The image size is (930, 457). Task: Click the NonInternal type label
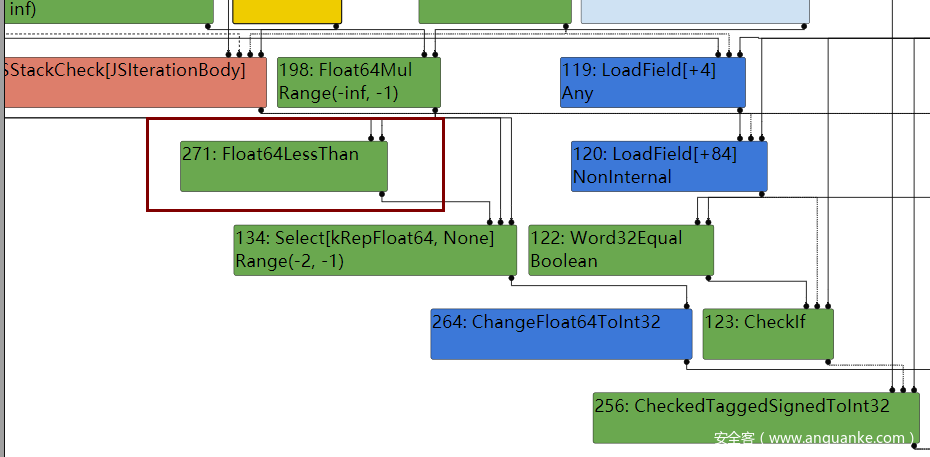(622, 177)
